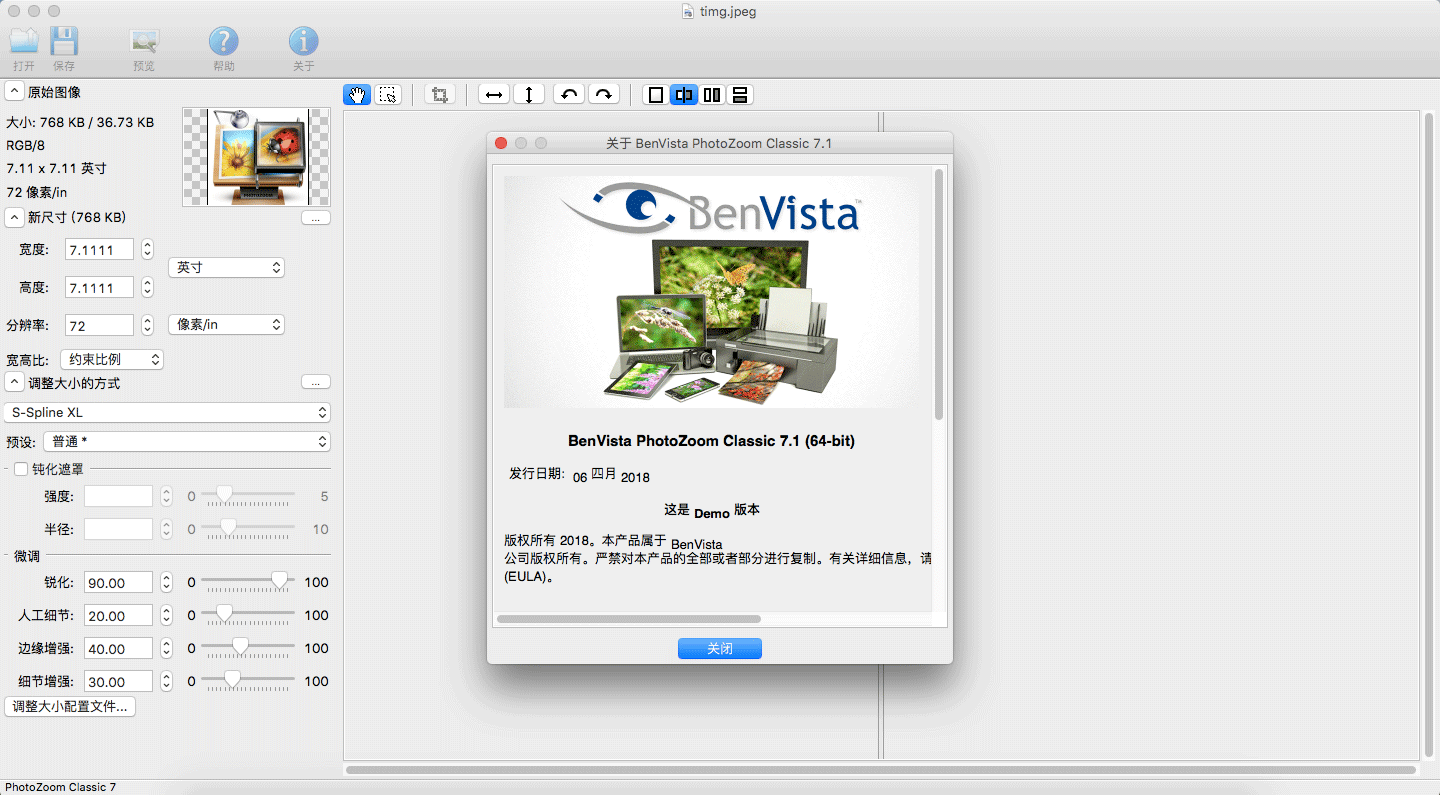Click the 锐化 value field
The height and width of the screenshot is (795, 1440).
[119, 583]
